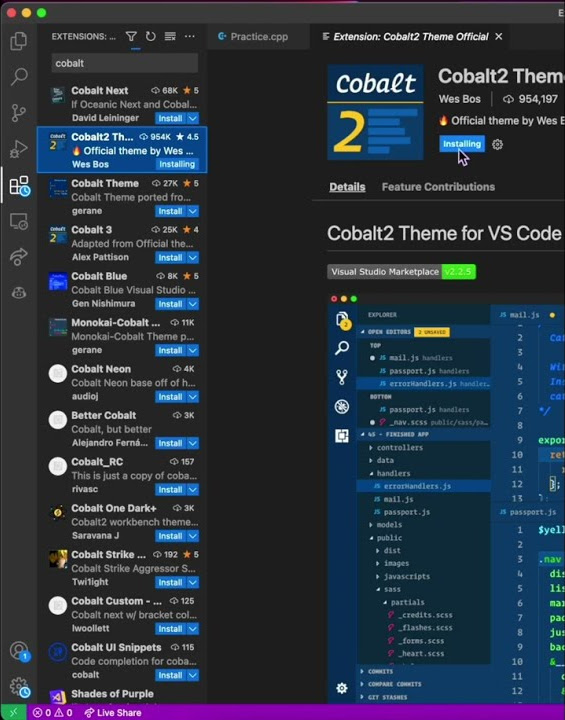Expand Cobalt Blue install dropdown arrow
Viewport: 565px width, 720px height.
point(193,304)
